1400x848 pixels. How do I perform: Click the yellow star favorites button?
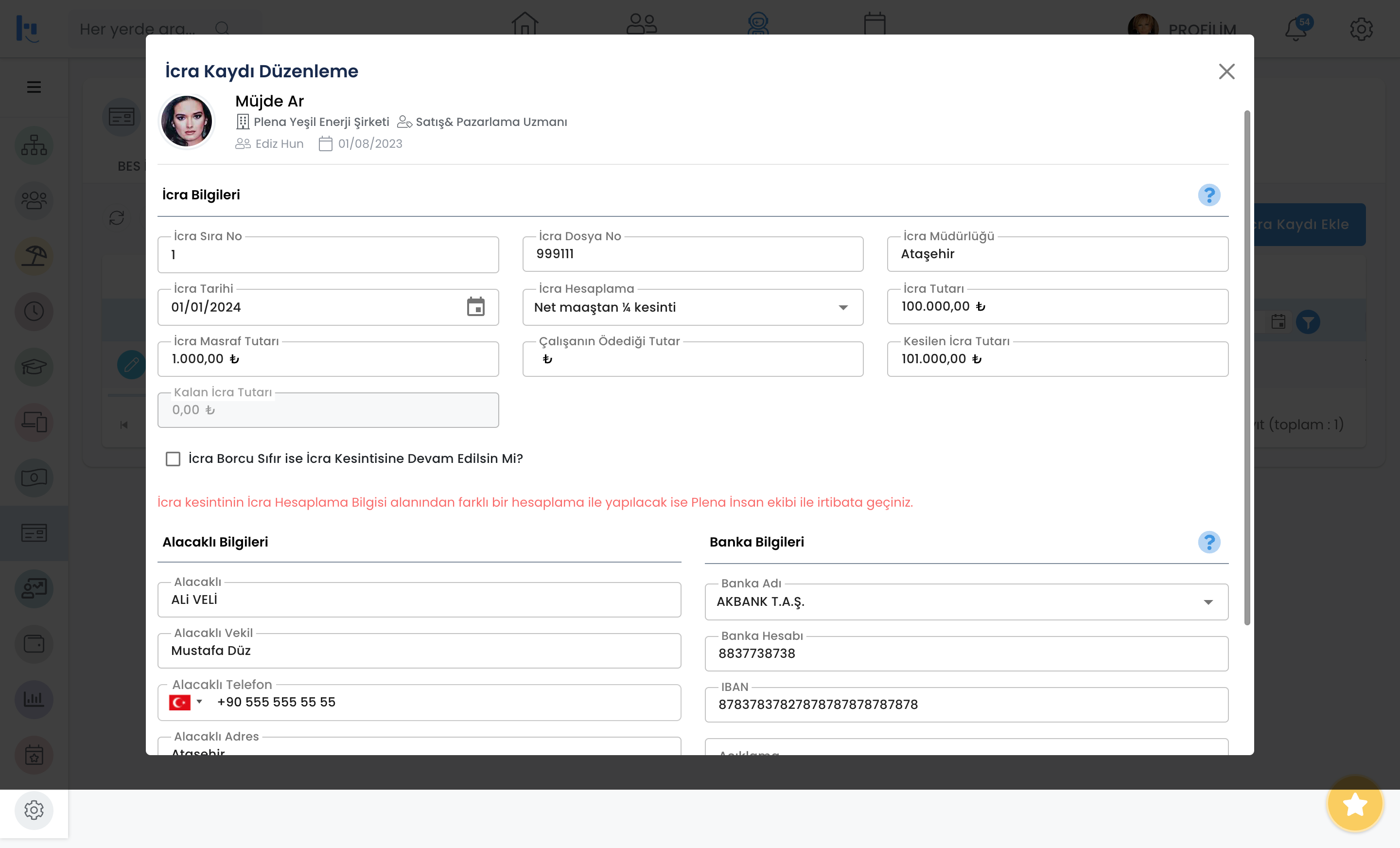click(x=1354, y=804)
